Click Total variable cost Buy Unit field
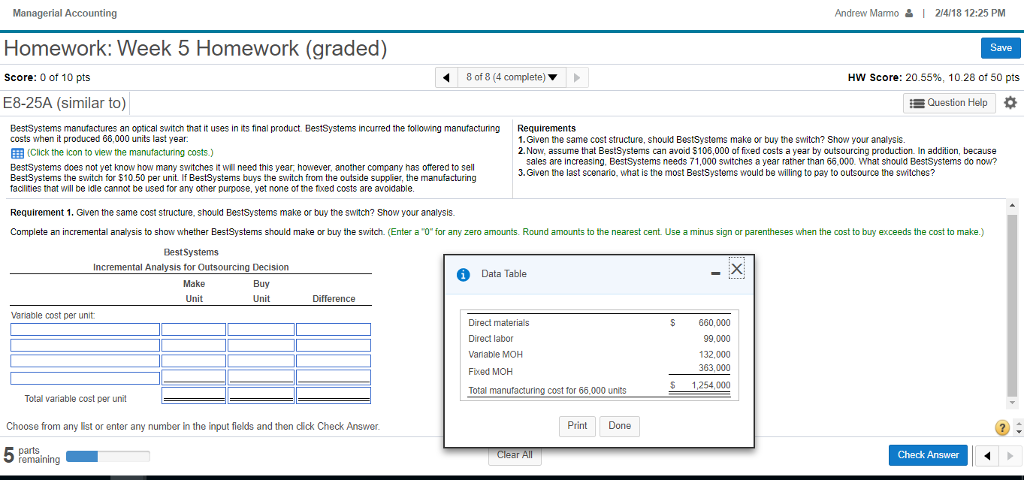 (x=261, y=396)
